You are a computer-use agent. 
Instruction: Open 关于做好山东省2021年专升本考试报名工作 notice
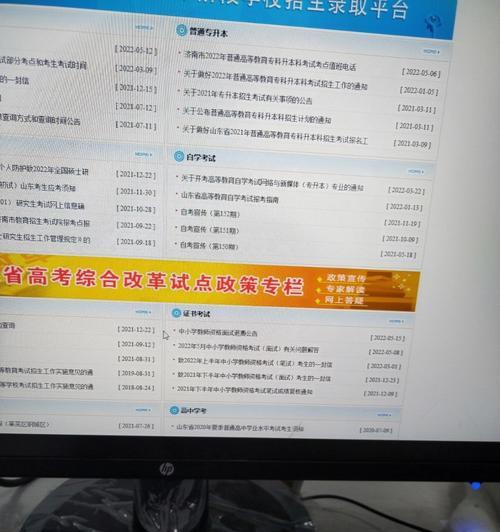(x=275, y=135)
